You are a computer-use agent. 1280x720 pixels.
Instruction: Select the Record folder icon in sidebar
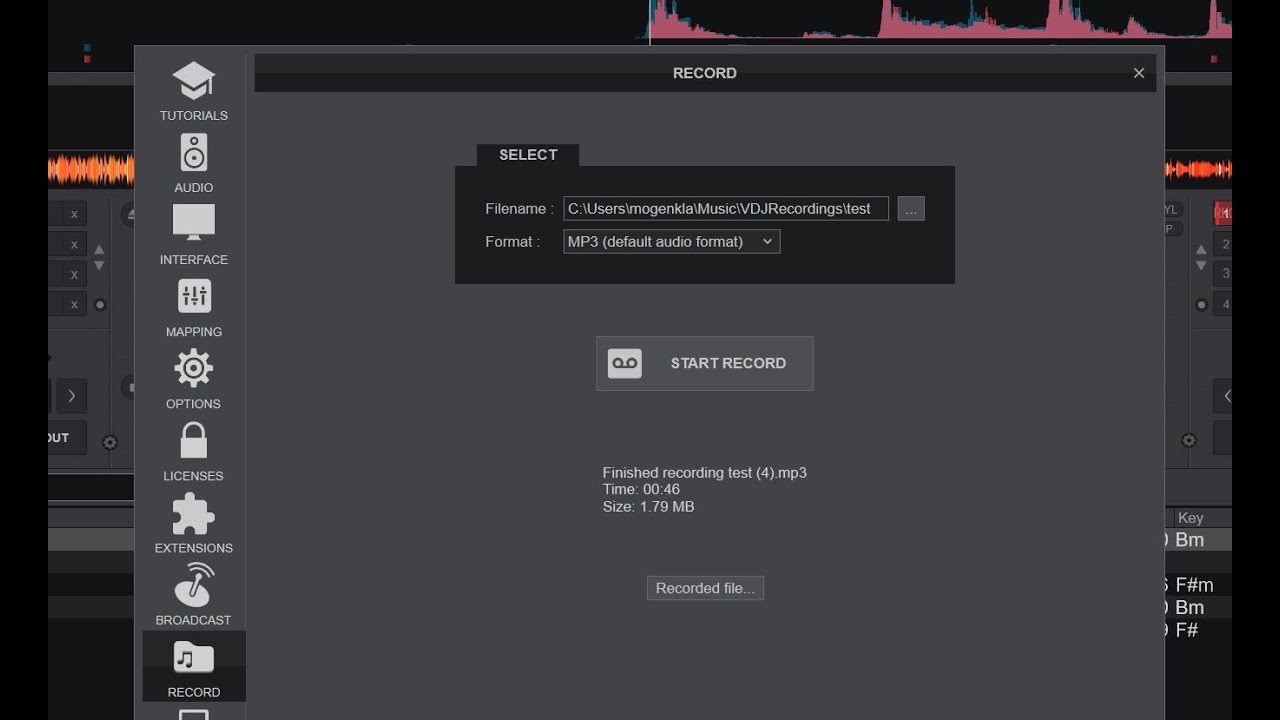pyautogui.click(x=194, y=657)
